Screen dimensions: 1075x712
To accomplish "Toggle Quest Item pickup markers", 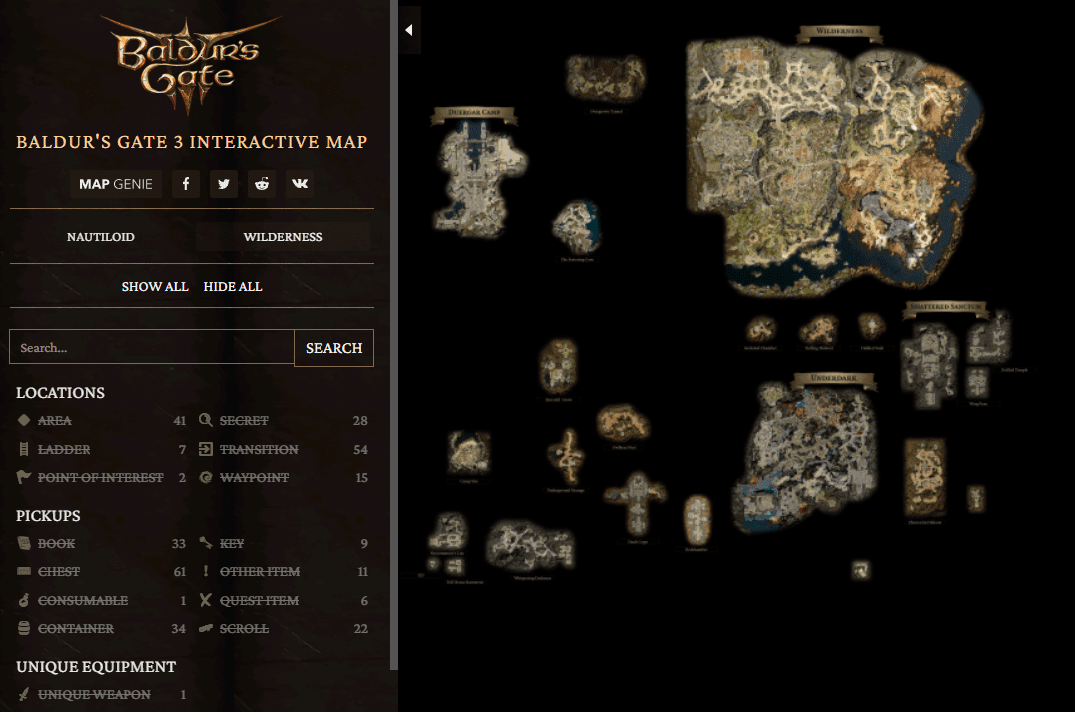I will 283,600.
